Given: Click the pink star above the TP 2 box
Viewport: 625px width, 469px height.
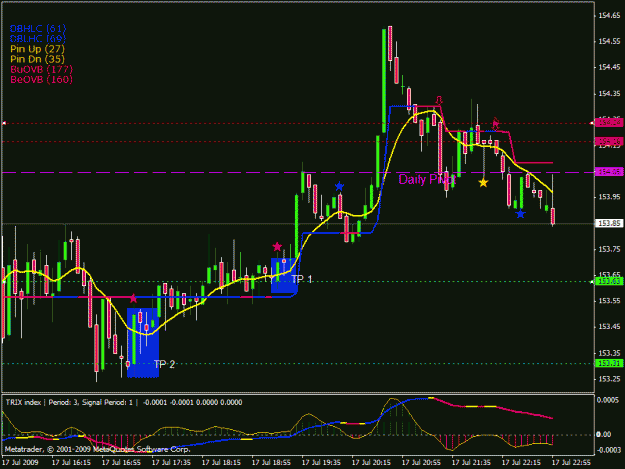Looking at the screenshot, I should click(133, 298).
